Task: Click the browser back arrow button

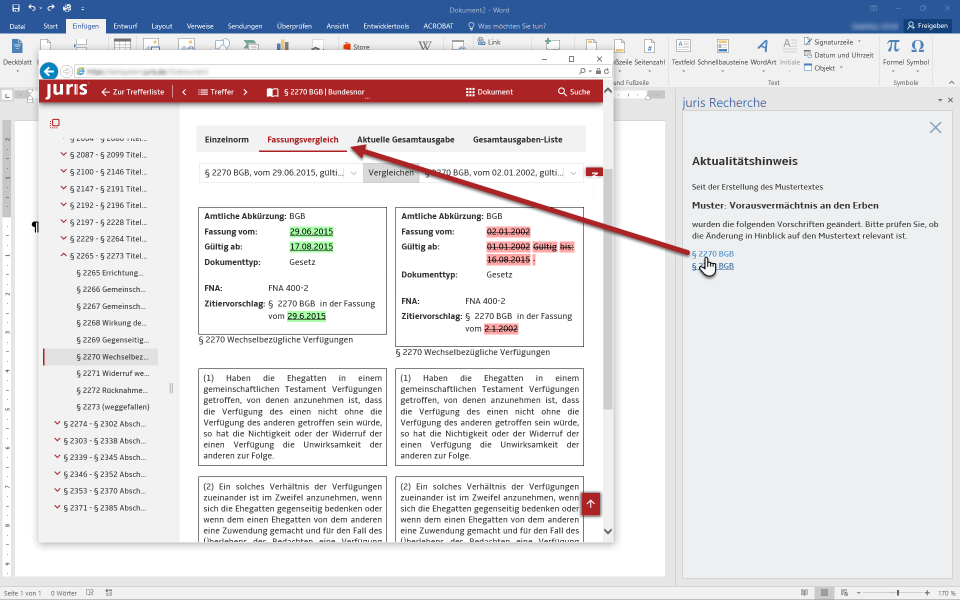Action: click(x=48, y=71)
